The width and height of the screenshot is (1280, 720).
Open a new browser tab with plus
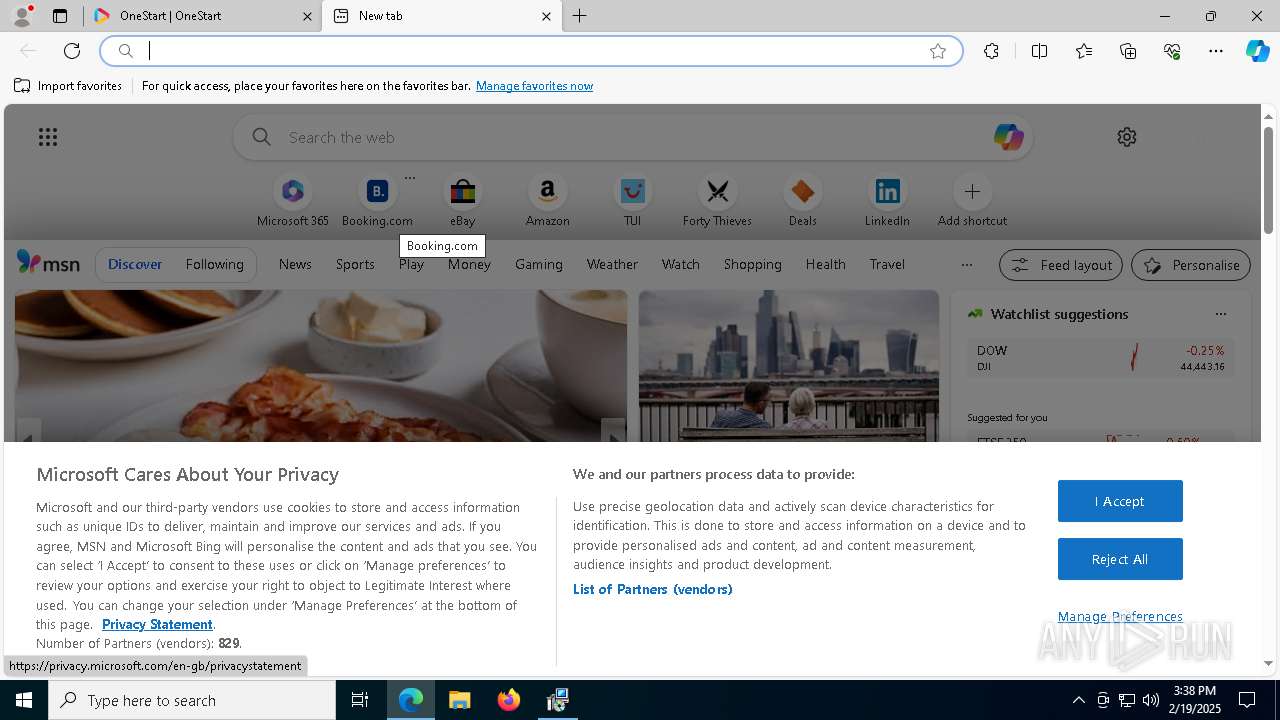(x=580, y=16)
